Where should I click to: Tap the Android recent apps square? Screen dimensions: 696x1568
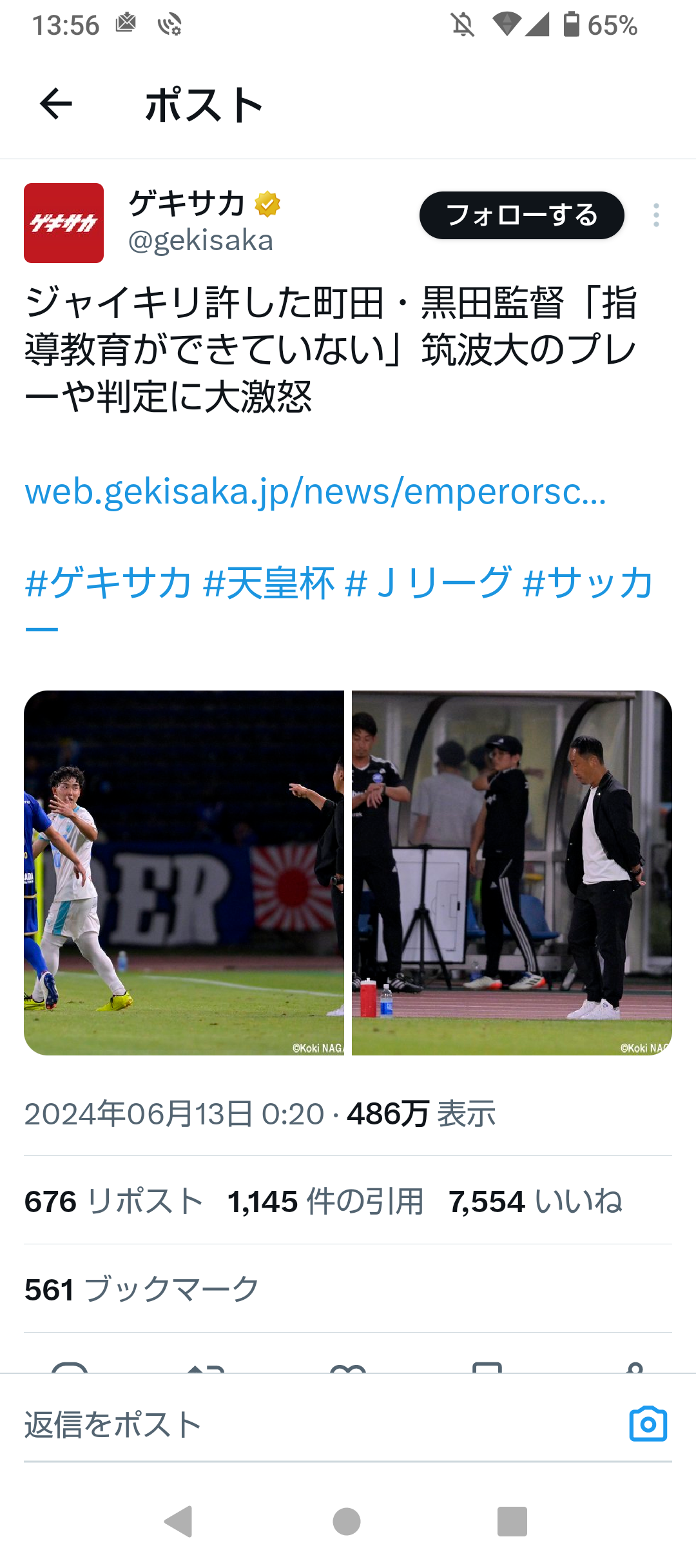pos(512,1522)
